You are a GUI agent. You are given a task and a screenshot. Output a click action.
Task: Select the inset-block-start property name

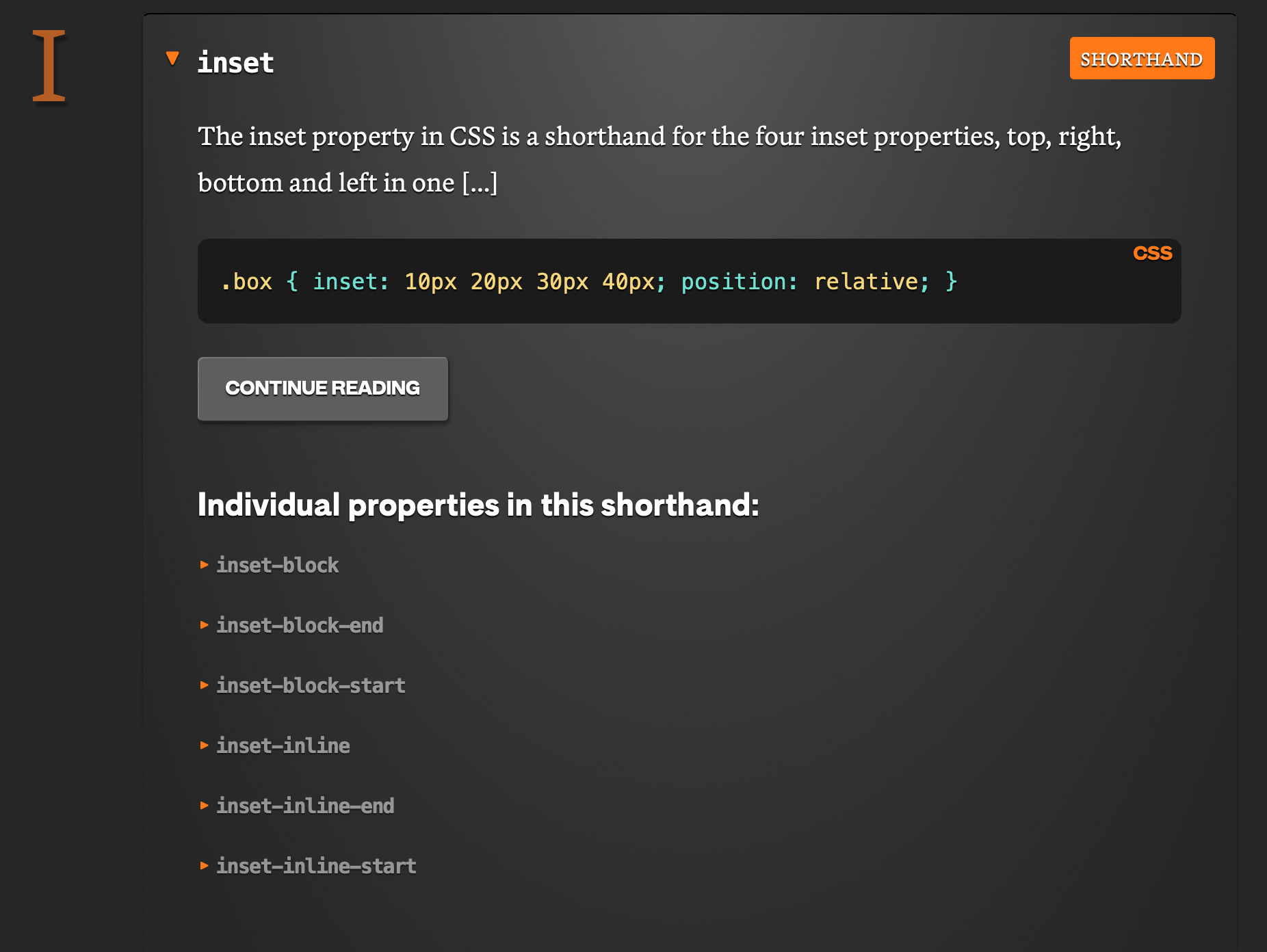coord(311,686)
